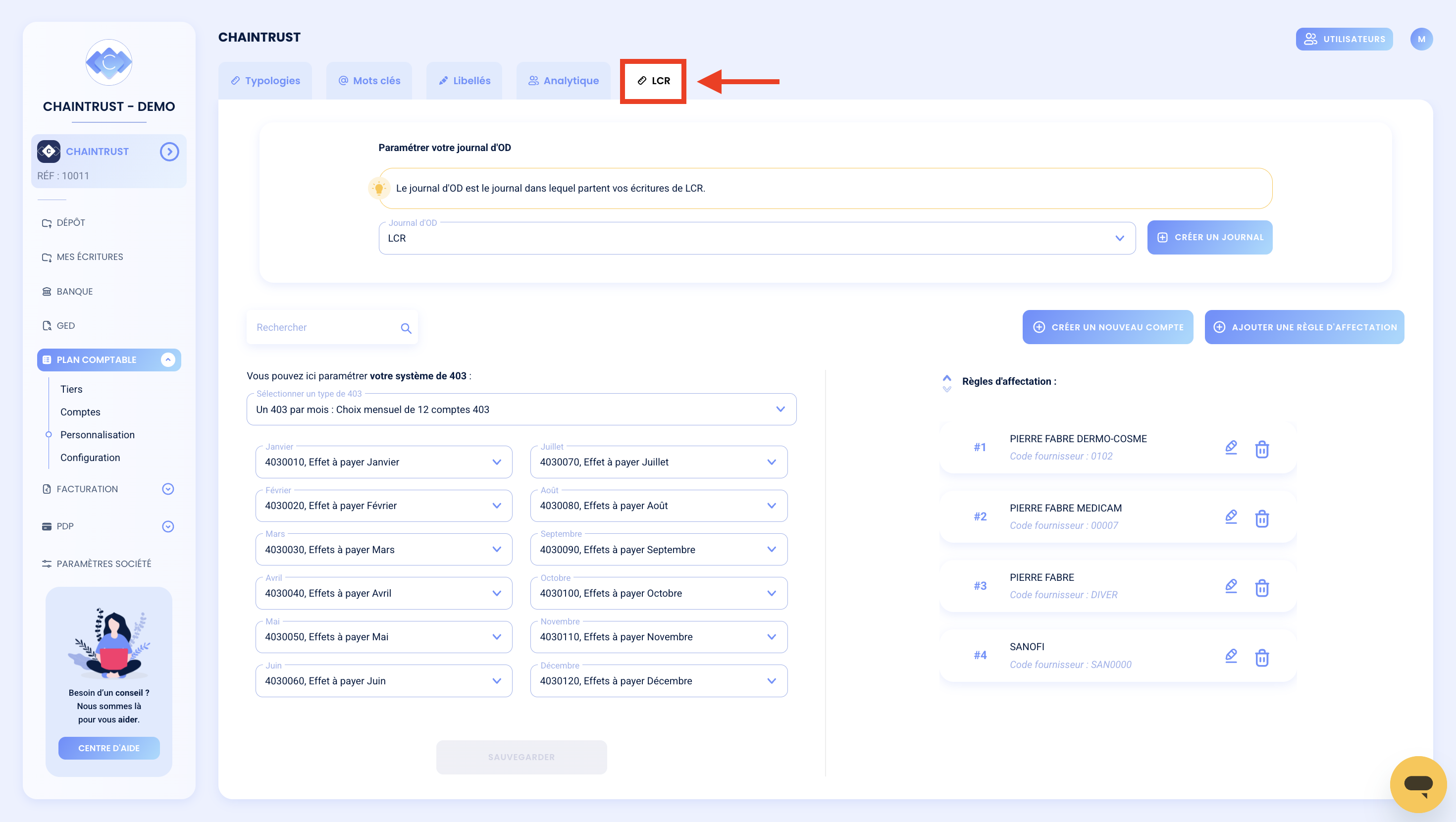Click the SANOFI rule name
1456x822 pixels.
click(1027, 646)
